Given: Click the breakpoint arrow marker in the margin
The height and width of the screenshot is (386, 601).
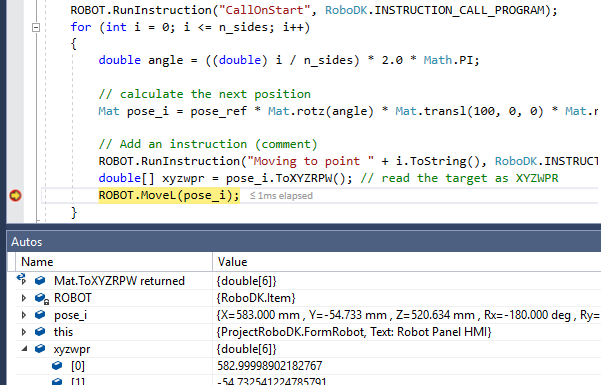Looking at the screenshot, I should click(15, 195).
